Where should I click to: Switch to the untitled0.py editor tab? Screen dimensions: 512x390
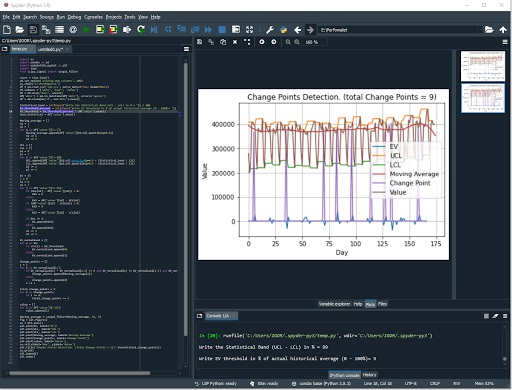(50, 49)
